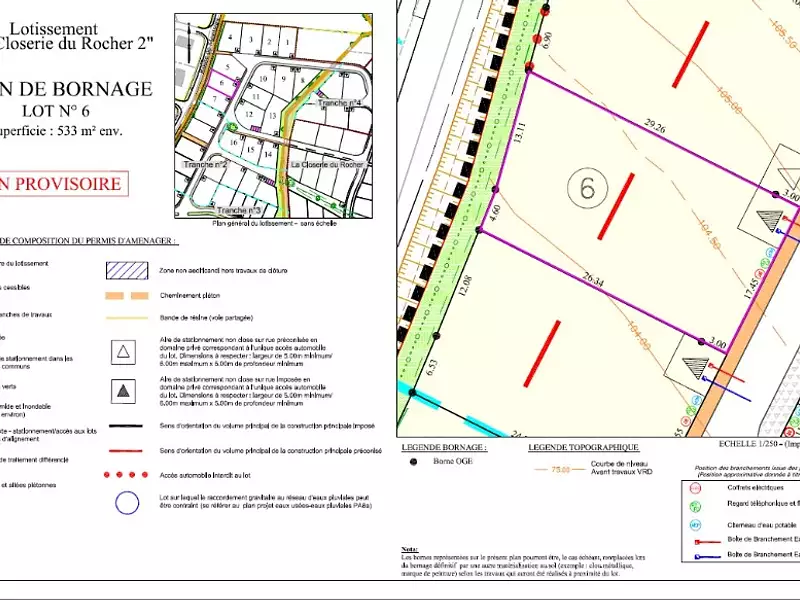Select the Chameau d'eau potable legend icon
The image size is (800, 600).
point(695,524)
